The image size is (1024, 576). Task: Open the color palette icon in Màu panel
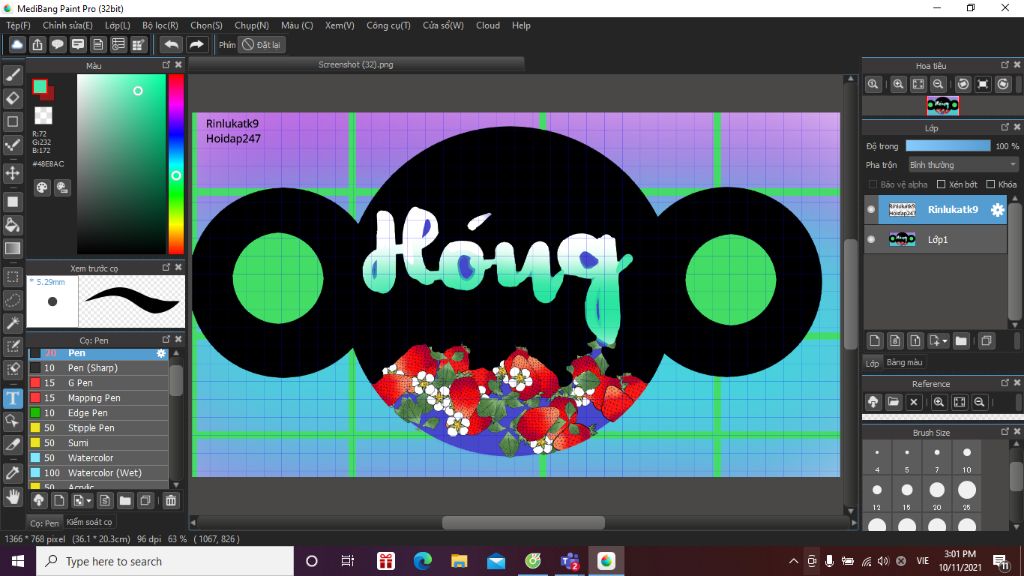[42, 188]
